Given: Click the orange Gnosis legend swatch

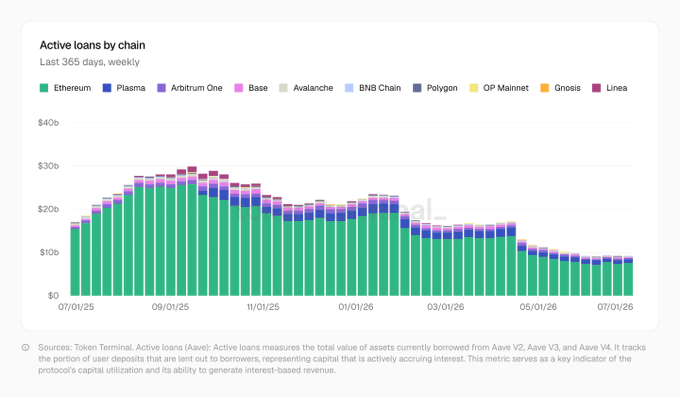Looking at the screenshot, I should (545, 88).
